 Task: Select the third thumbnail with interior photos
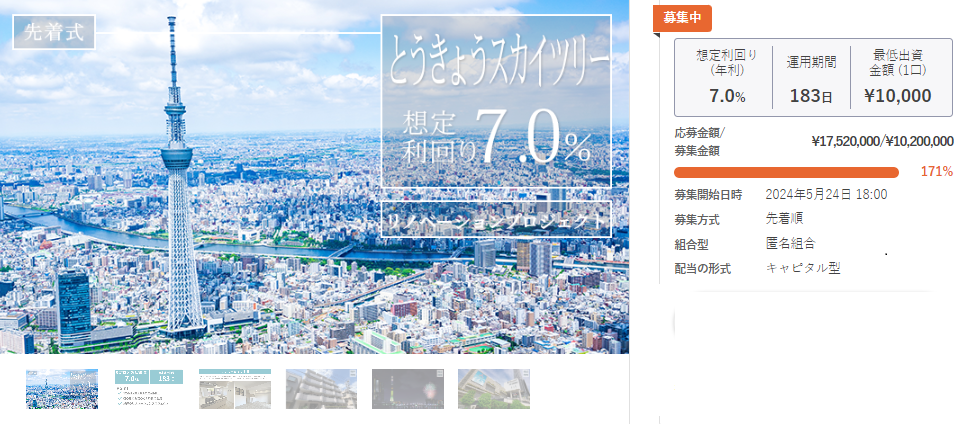235,389
